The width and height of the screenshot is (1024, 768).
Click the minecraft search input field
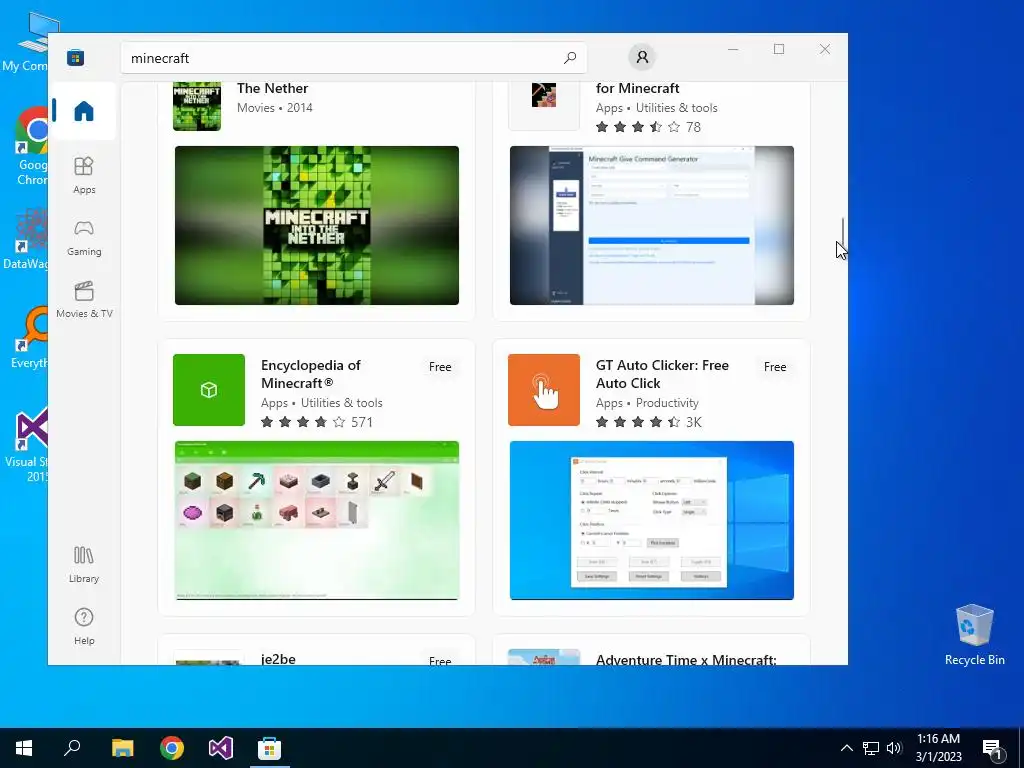[353, 58]
